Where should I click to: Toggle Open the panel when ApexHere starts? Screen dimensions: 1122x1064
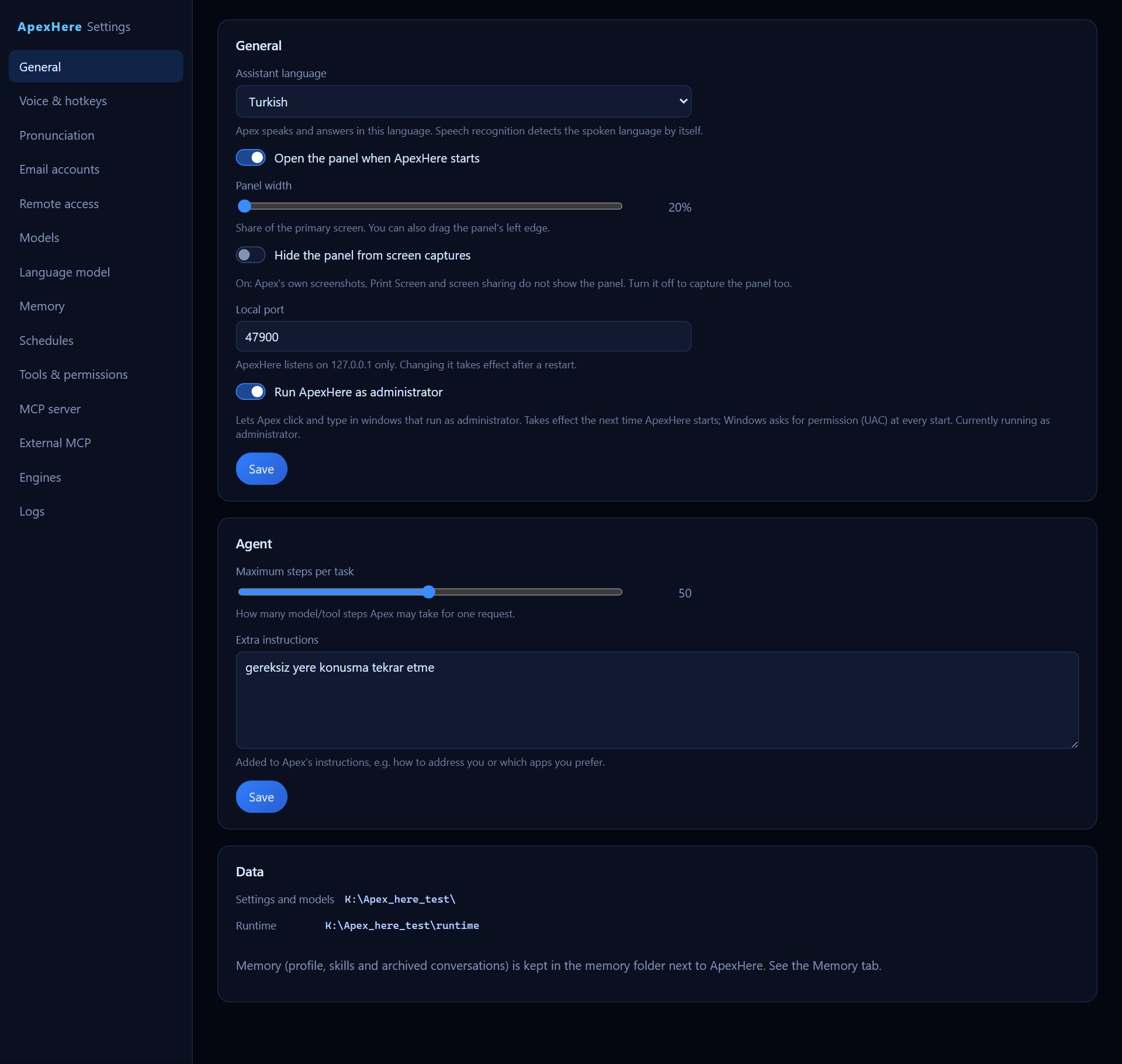(x=251, y=158)
